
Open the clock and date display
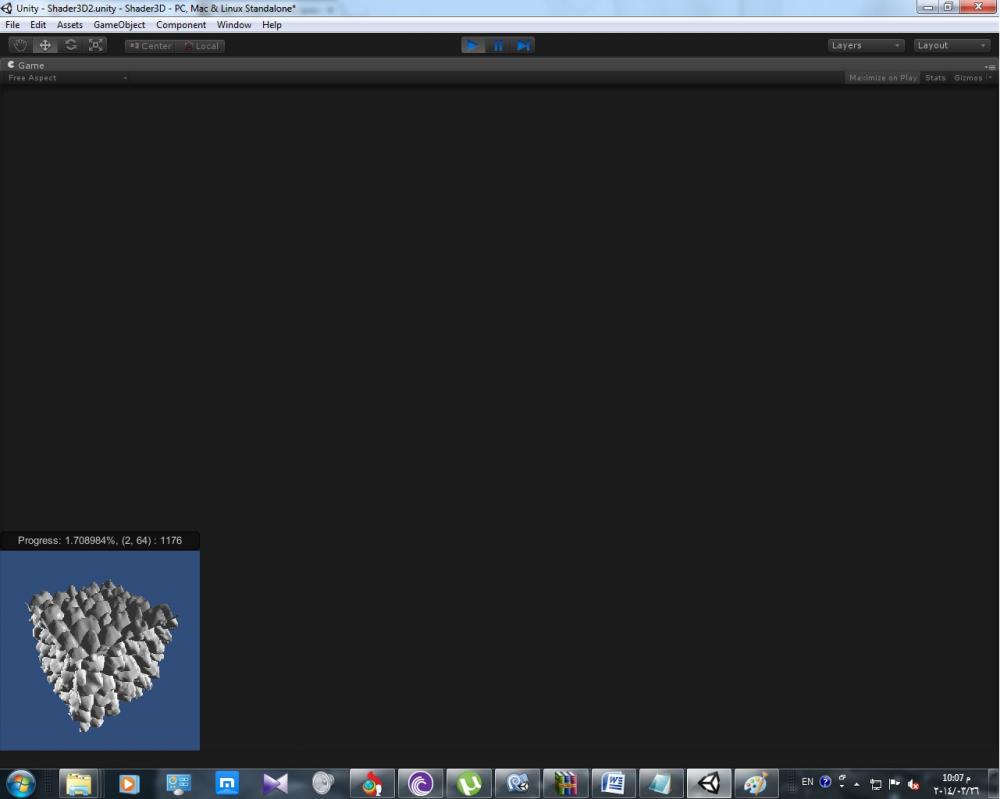955,784
